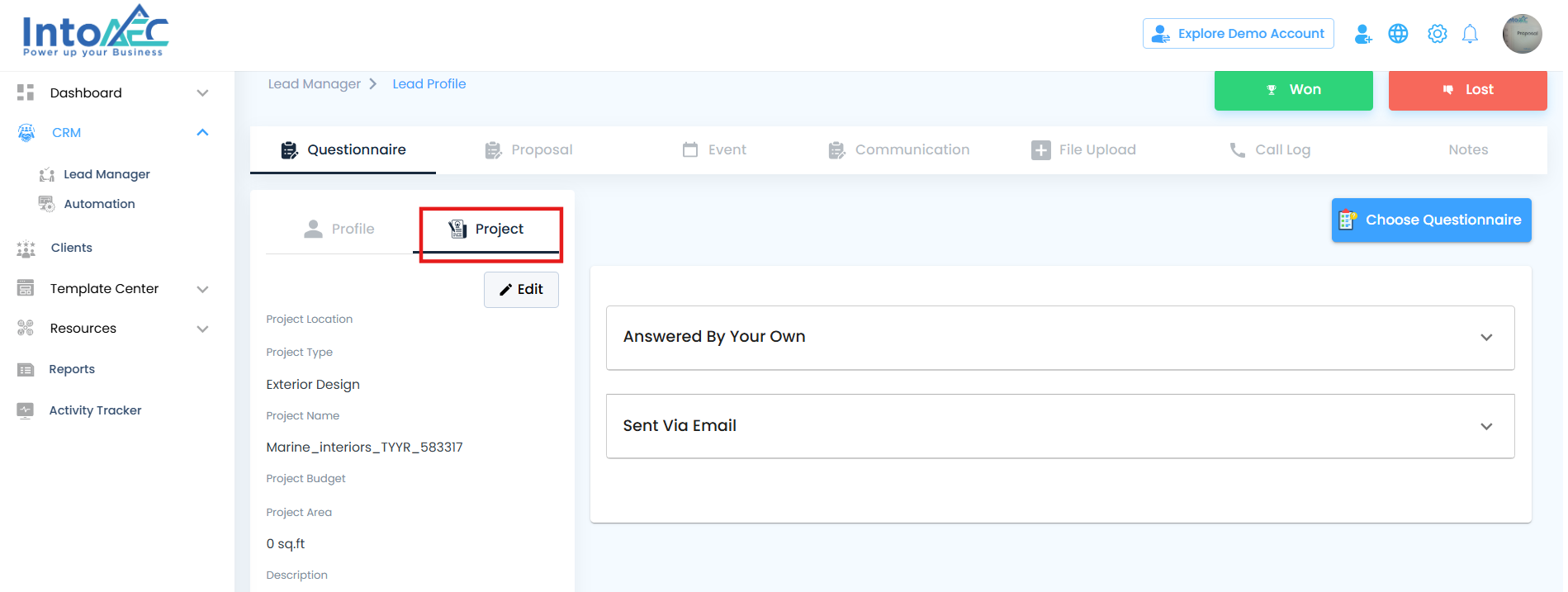This screenshot has height=592, width=1568.
Task: Click the IntoAEC logo
Action: click(95, 31)
